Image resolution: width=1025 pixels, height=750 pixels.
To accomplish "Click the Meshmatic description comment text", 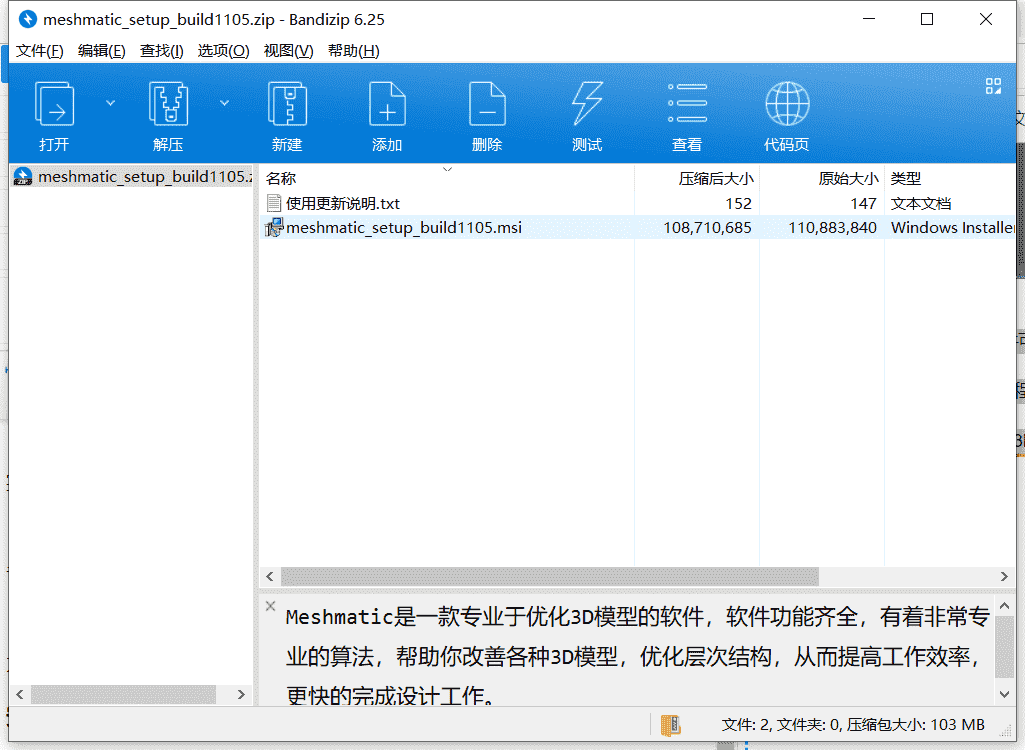I will coord(637,656).
